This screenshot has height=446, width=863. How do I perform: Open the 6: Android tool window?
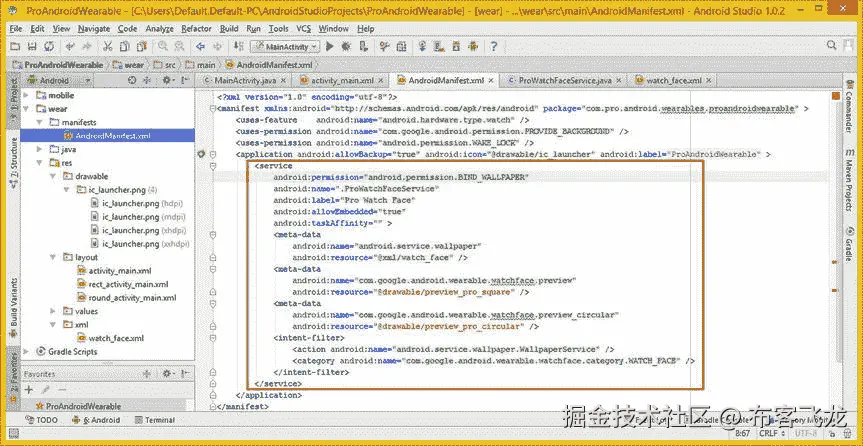tap(96, 420)
